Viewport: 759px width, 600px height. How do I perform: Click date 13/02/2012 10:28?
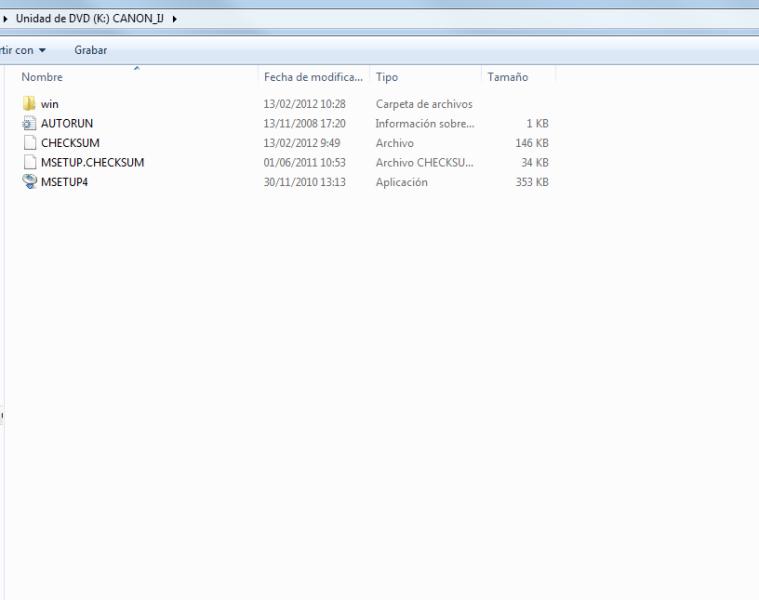304,104
